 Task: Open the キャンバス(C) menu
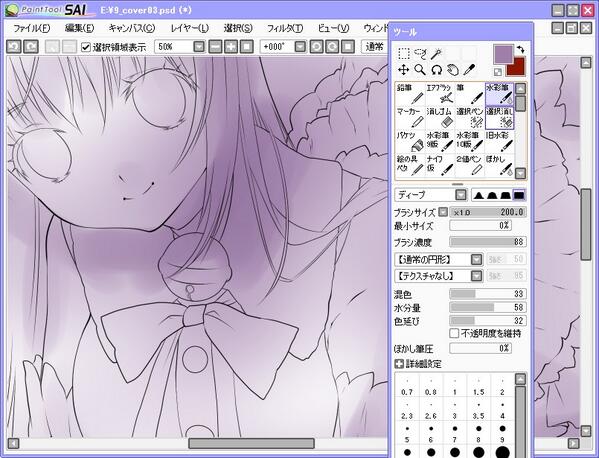[x=132, y=28]
